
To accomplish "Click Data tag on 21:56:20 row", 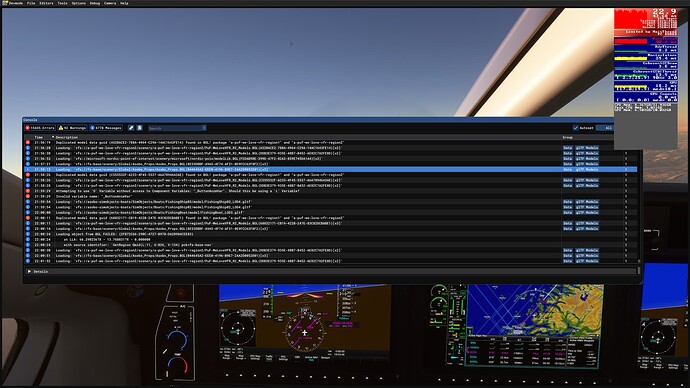I will [568, 148].
